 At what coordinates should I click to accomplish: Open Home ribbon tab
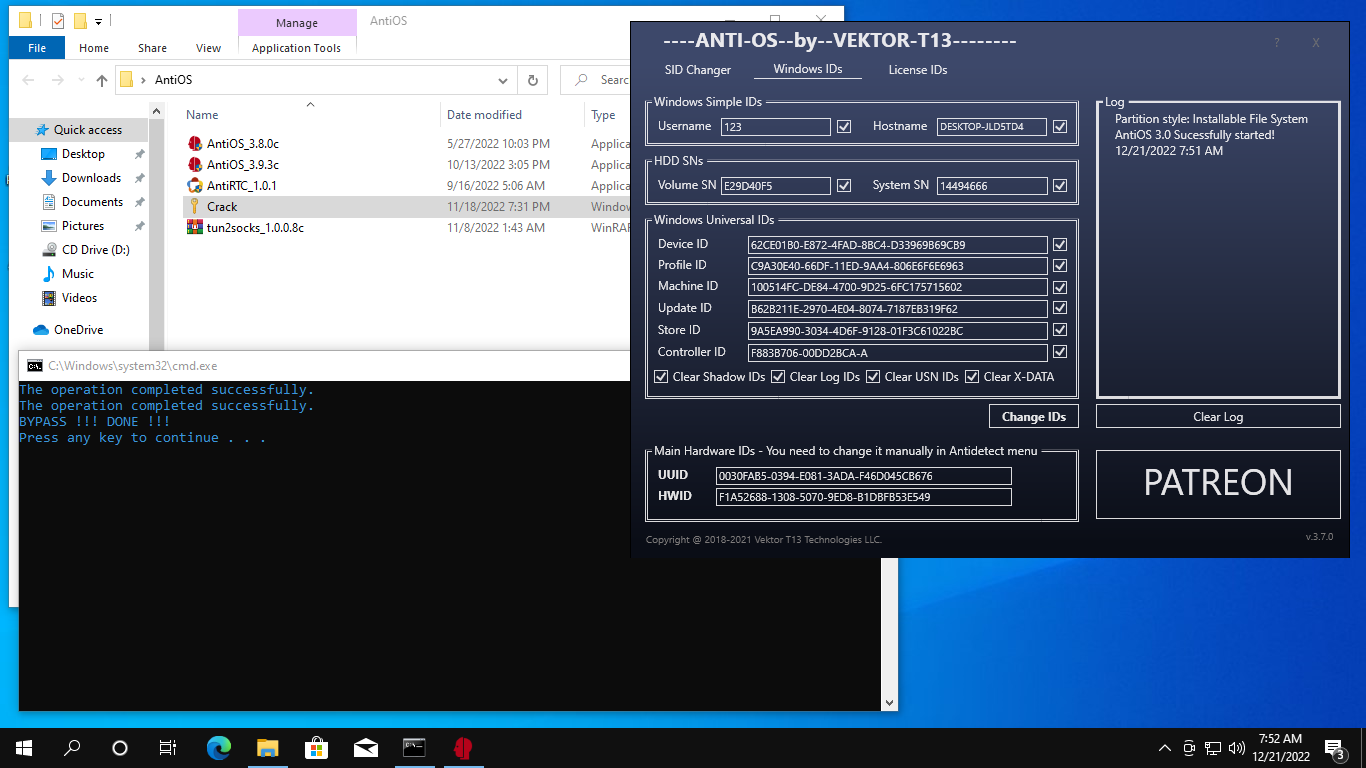pyautogui.click(x=94, y=48)
